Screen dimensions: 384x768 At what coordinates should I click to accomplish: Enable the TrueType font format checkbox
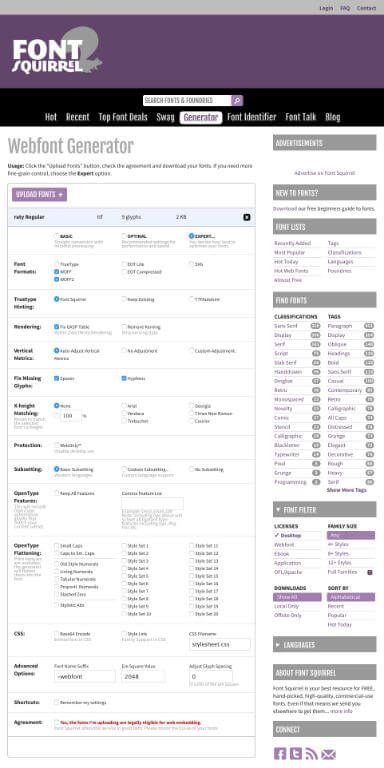pos(57,264)
